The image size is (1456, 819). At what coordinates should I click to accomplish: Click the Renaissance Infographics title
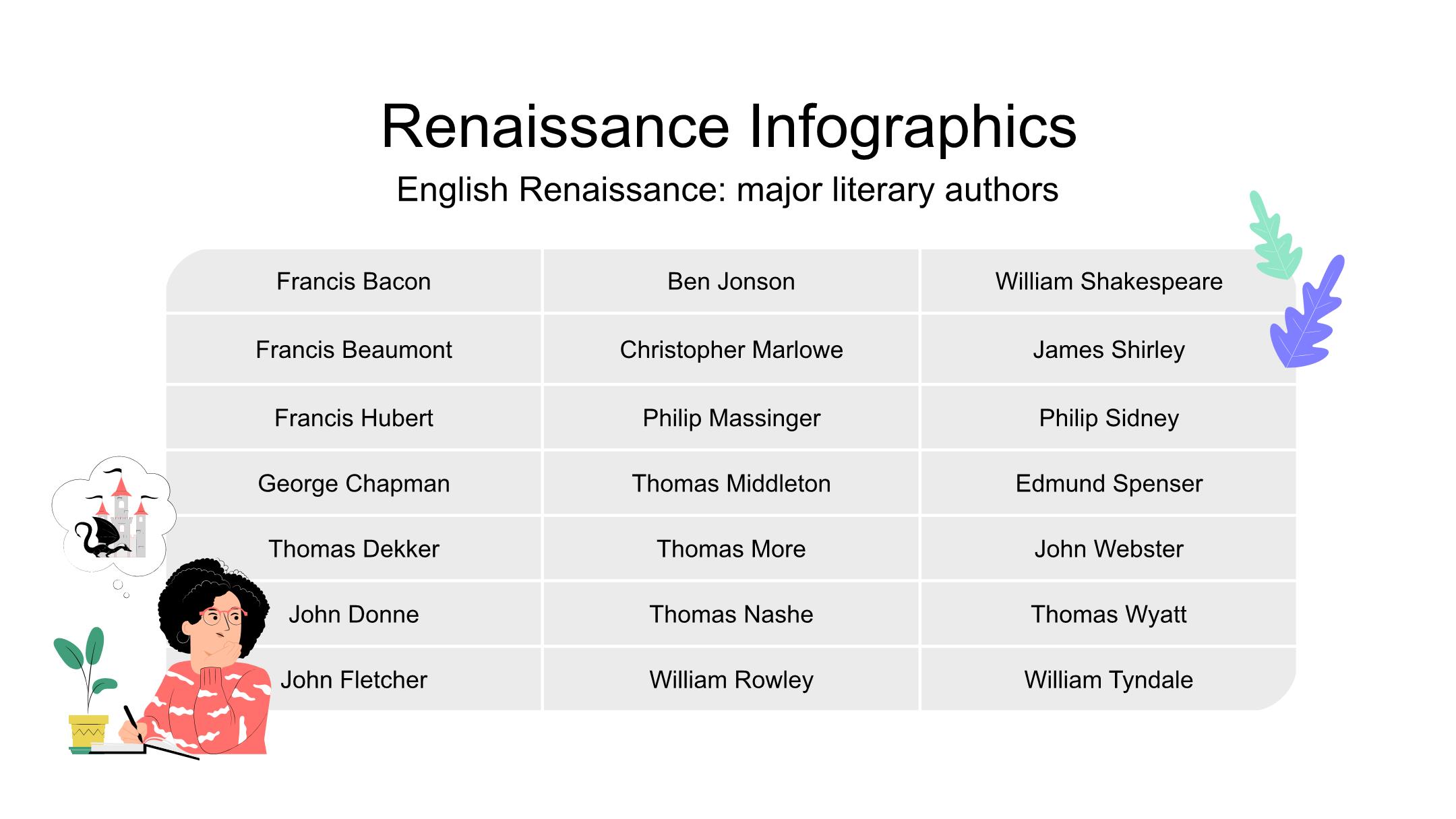(x=729, y=126)
